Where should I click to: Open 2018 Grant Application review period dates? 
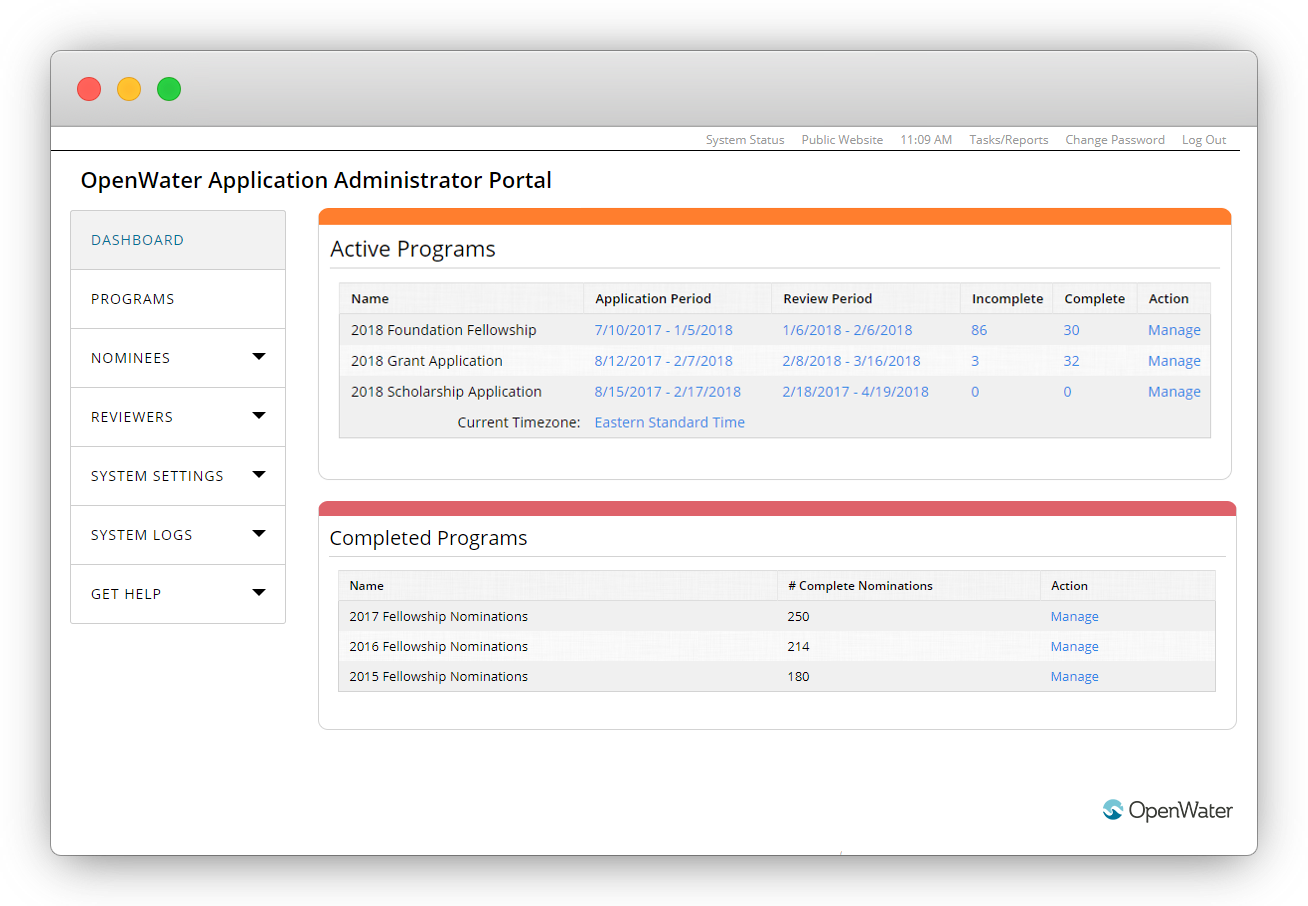(852, 361)
